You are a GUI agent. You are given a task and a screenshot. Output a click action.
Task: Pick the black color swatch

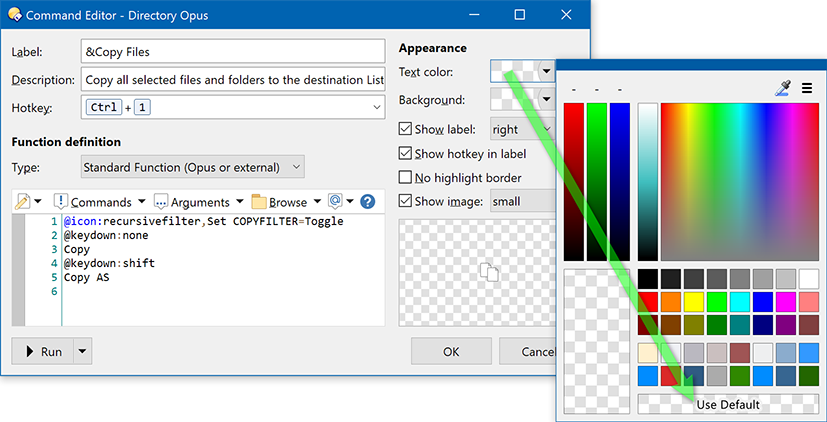[648, 279]
